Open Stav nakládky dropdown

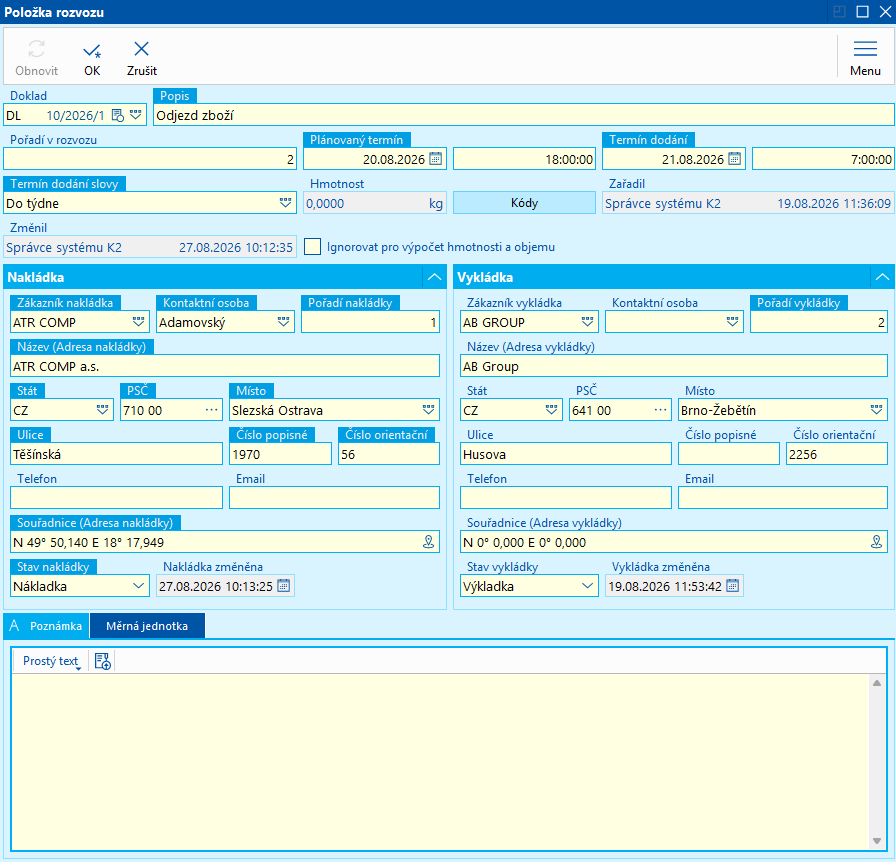[138, 586]
